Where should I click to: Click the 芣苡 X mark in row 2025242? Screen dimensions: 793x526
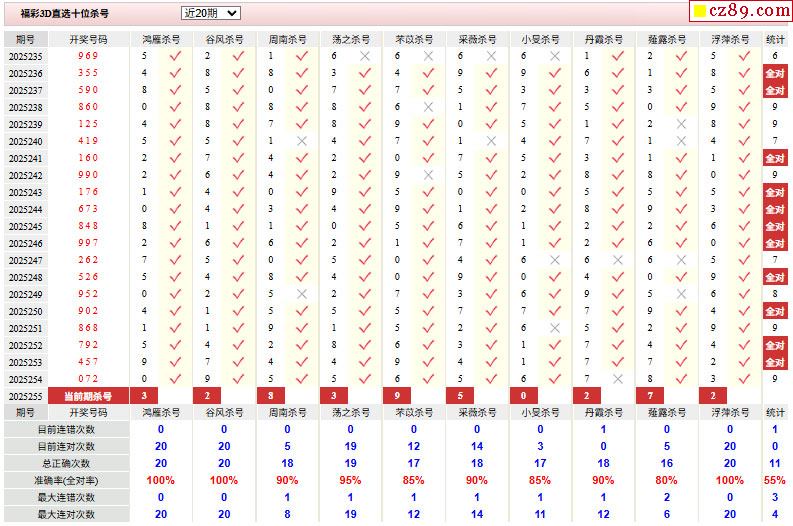click(x=428, y=175)
